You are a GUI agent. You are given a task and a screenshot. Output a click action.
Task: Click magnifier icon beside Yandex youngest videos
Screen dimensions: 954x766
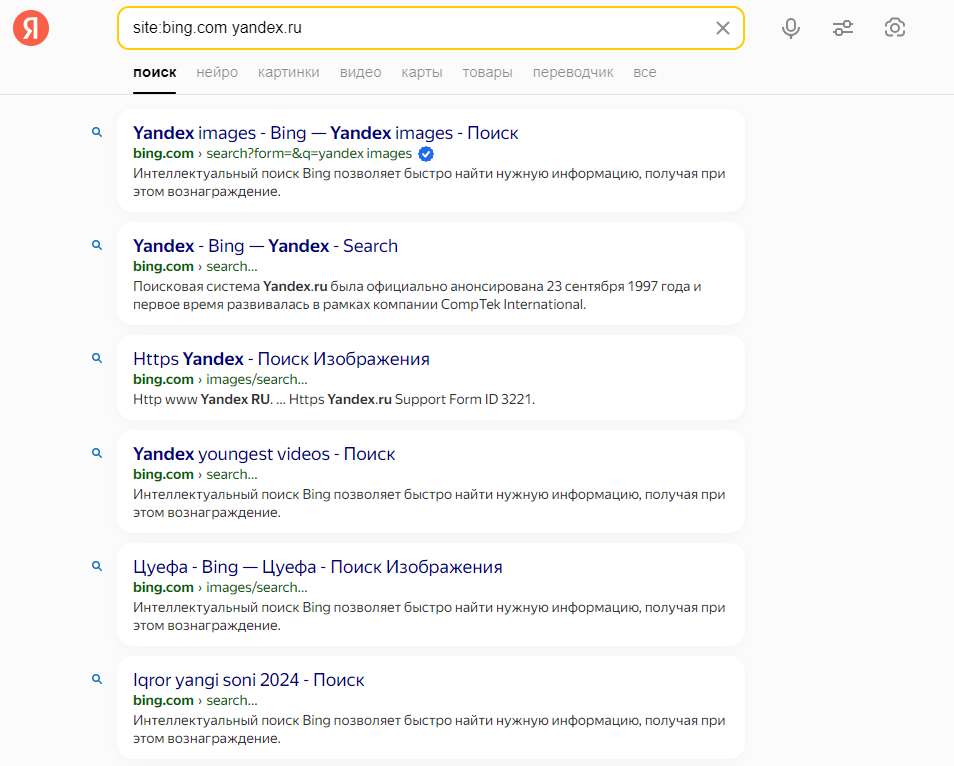[x=97, y=453]
